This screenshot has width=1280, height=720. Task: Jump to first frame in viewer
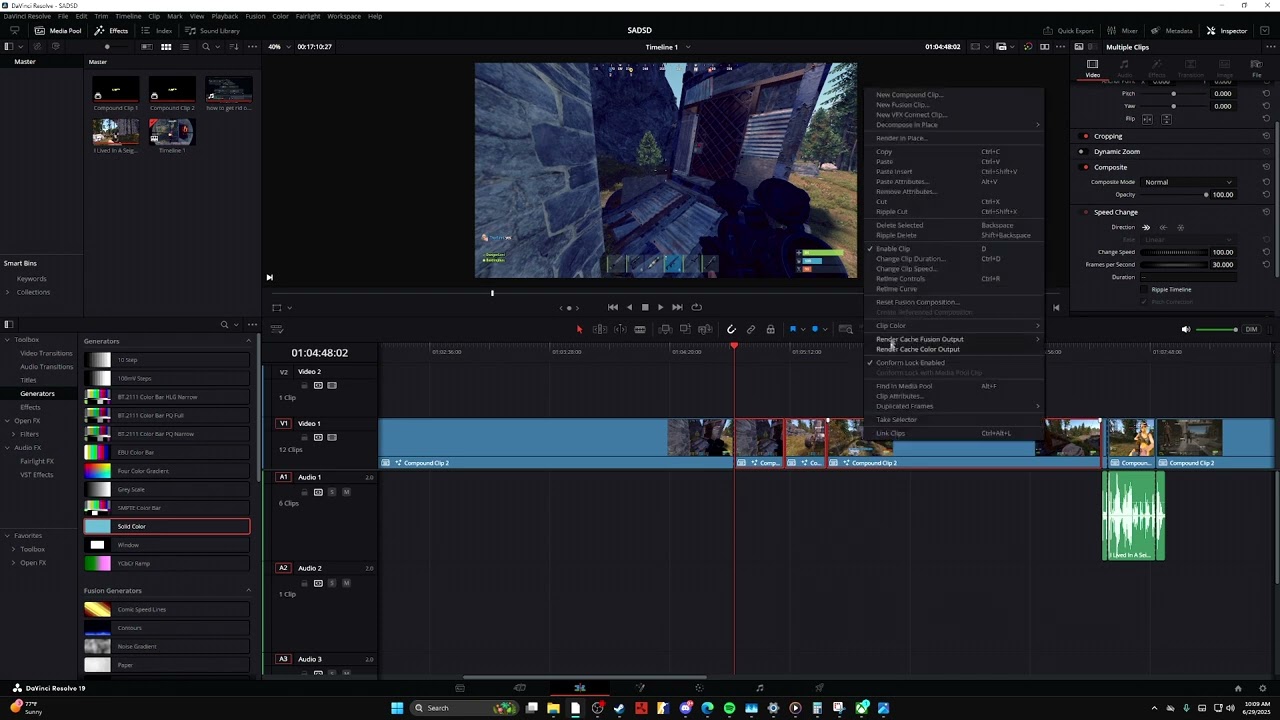[613, 307]
